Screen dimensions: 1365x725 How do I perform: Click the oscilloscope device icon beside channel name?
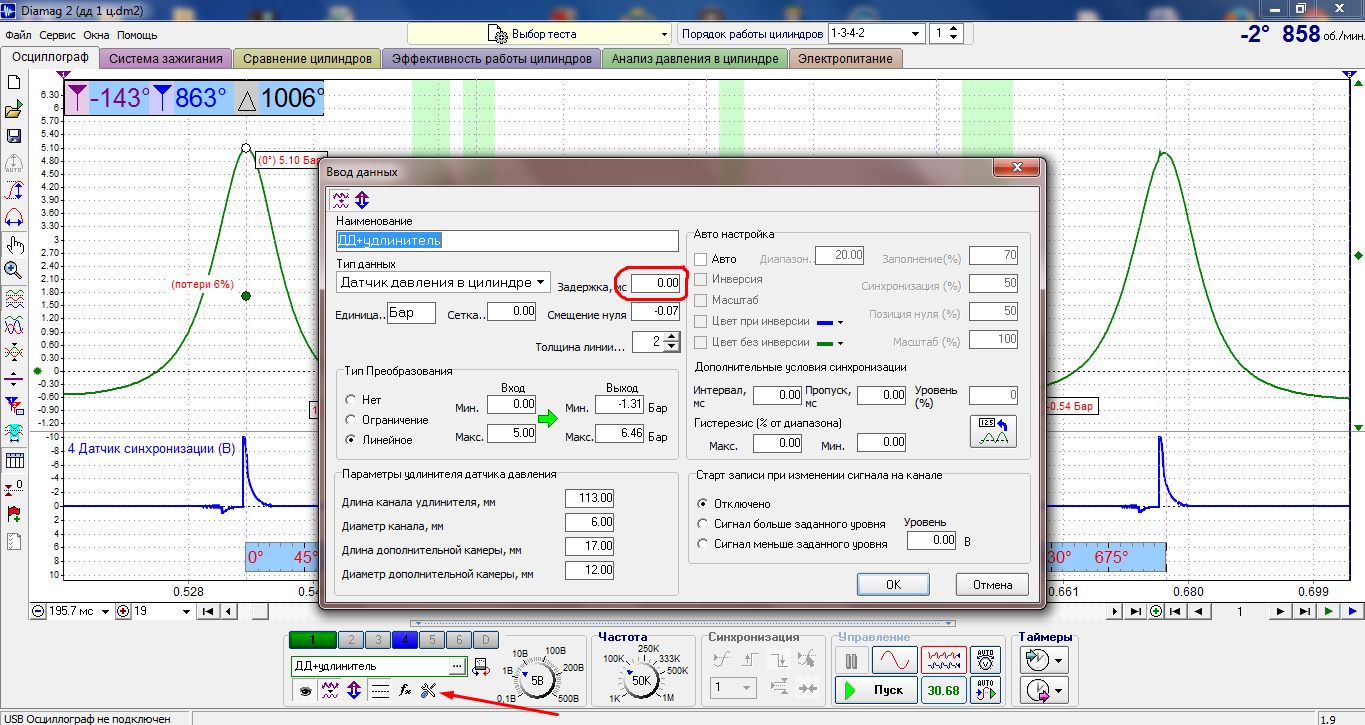[x=480, y=666]
